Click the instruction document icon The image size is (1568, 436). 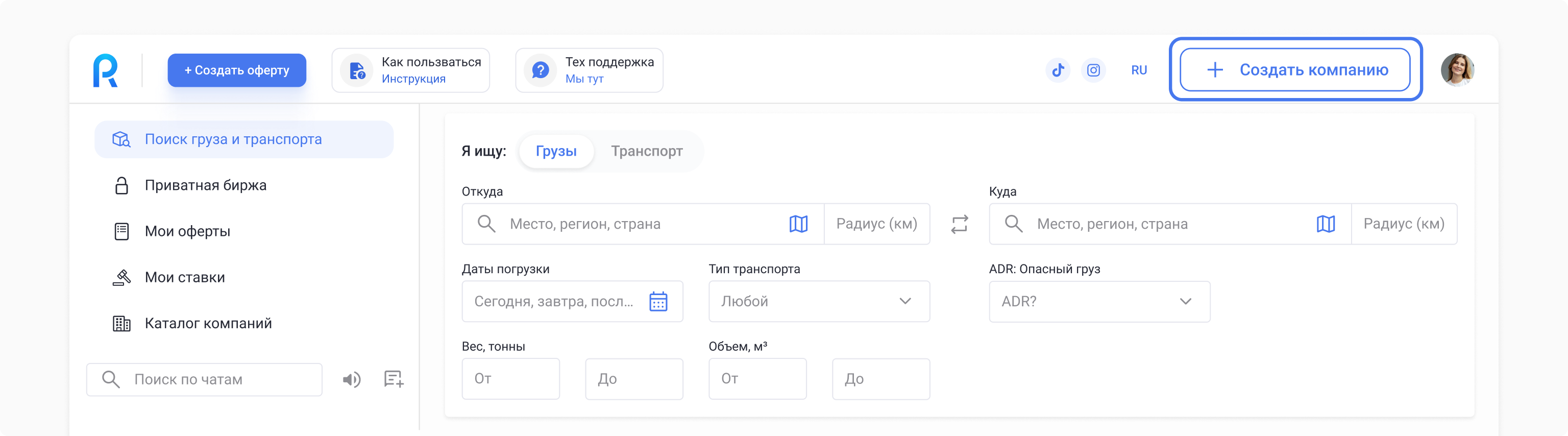(357, 70)
